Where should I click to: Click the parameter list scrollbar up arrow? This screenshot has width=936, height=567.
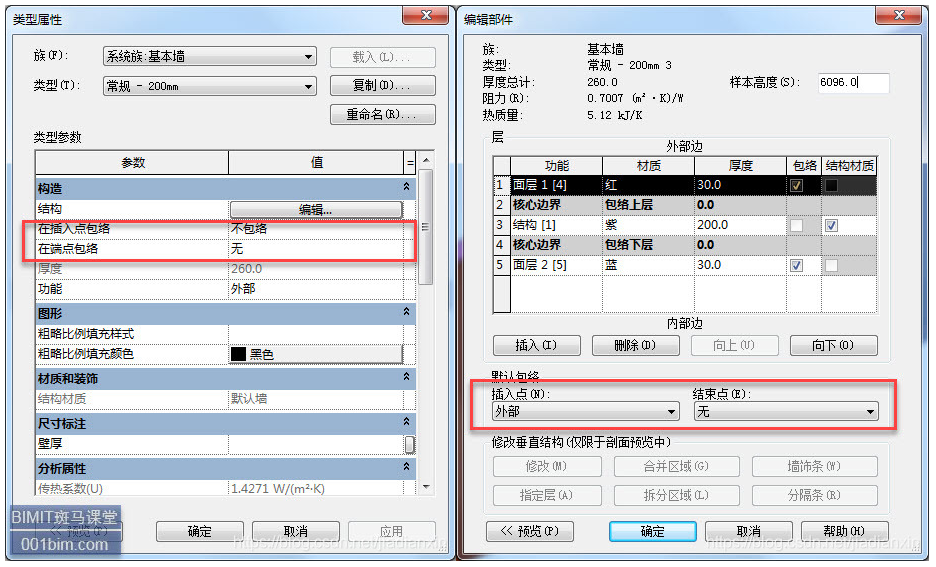coord(426,161)
